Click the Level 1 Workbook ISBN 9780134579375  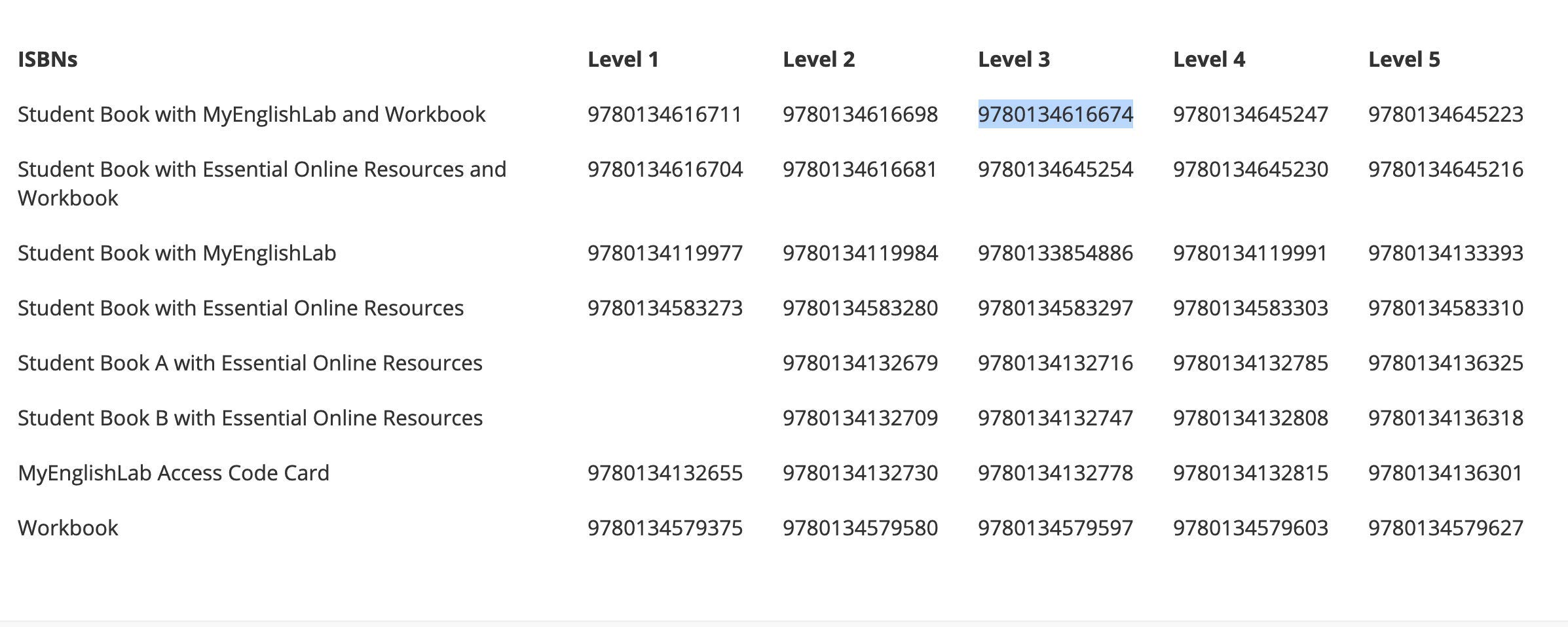click(665, 528)
